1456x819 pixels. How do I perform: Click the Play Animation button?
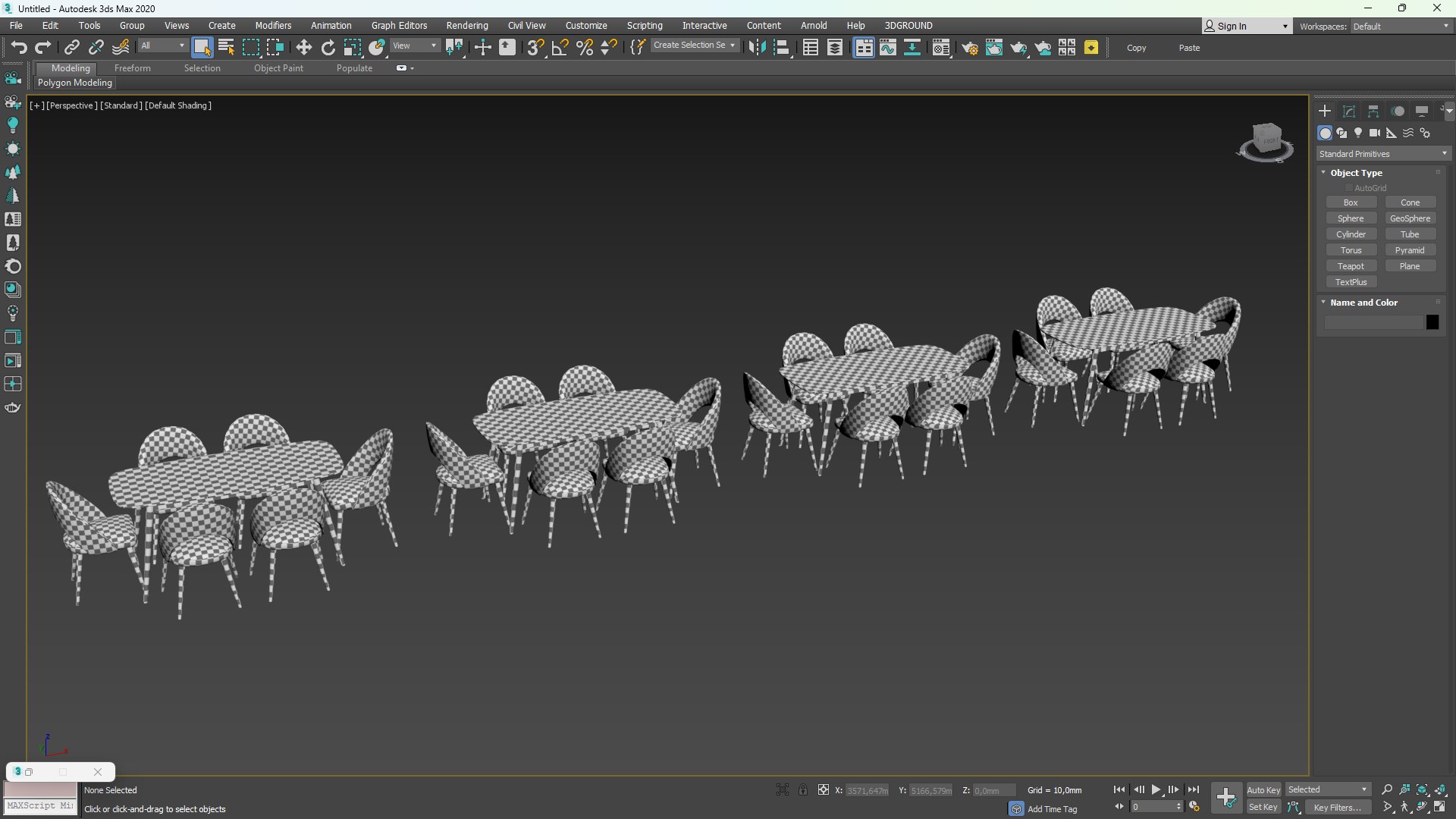tap(1156, 789)
